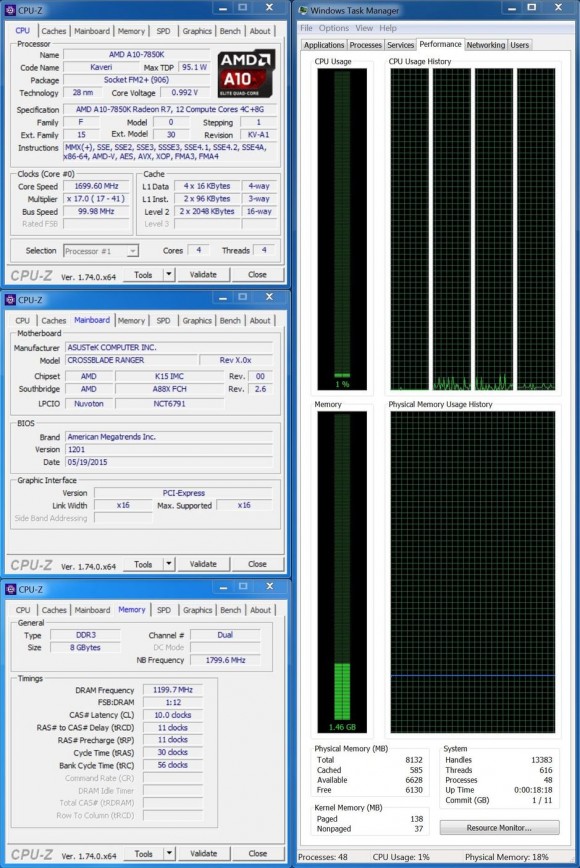The image size is (580, 868).
Task: Click the first CPU Usage History core graph
Action: tap(410, 229)
